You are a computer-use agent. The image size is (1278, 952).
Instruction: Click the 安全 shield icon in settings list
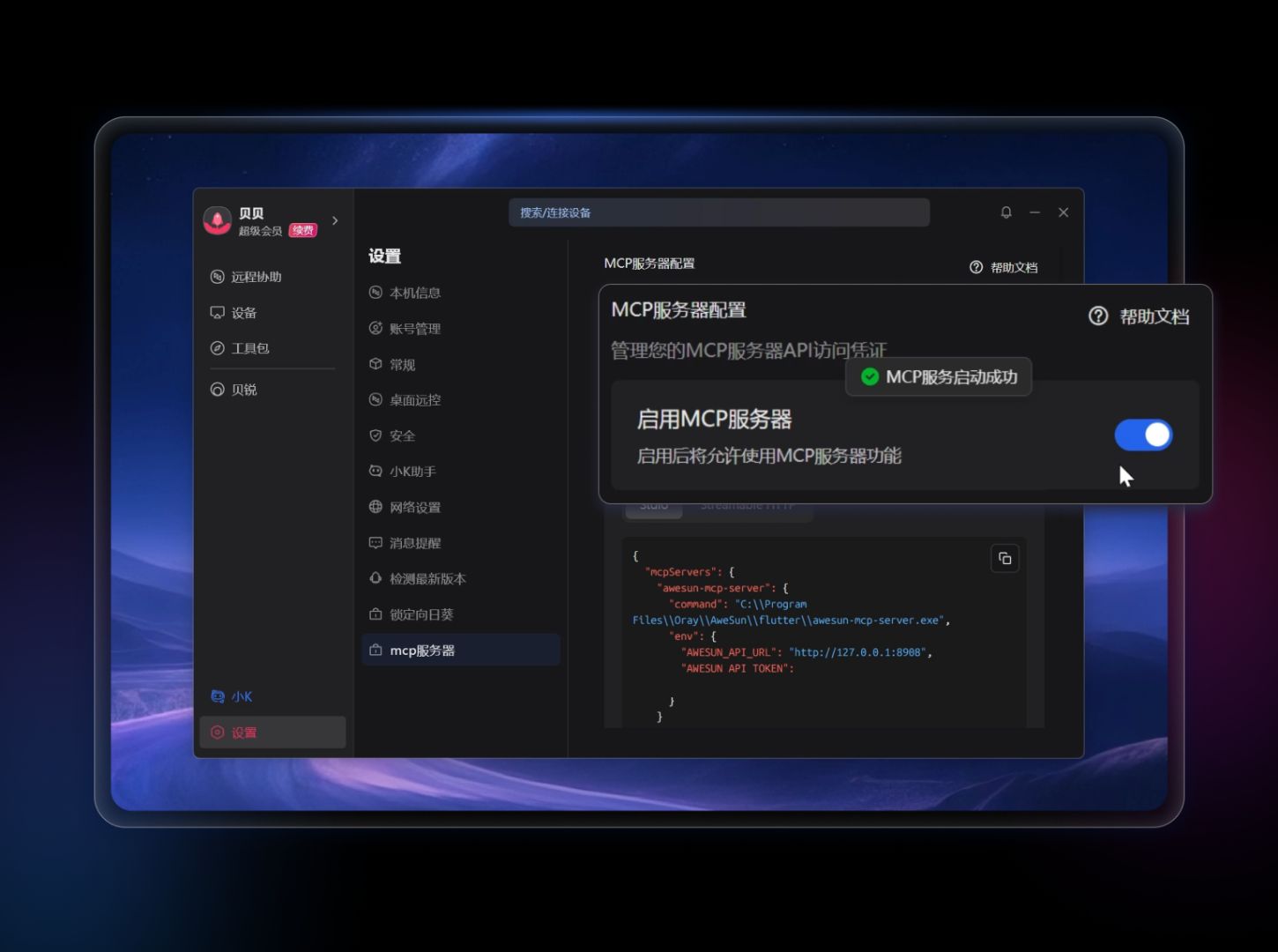coord(375,435)
